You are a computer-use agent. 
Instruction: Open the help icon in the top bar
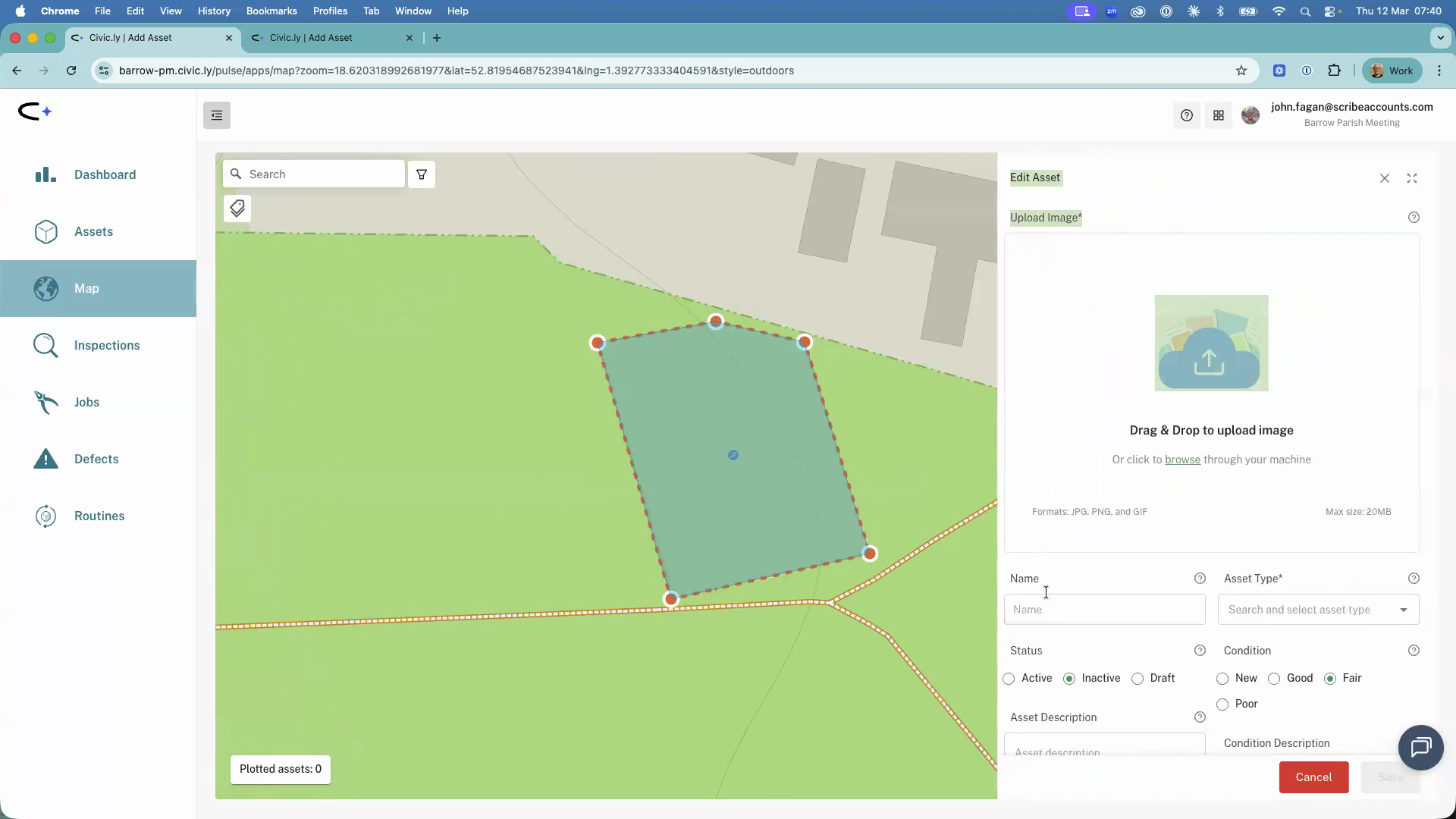click(x=1186, y=115)
